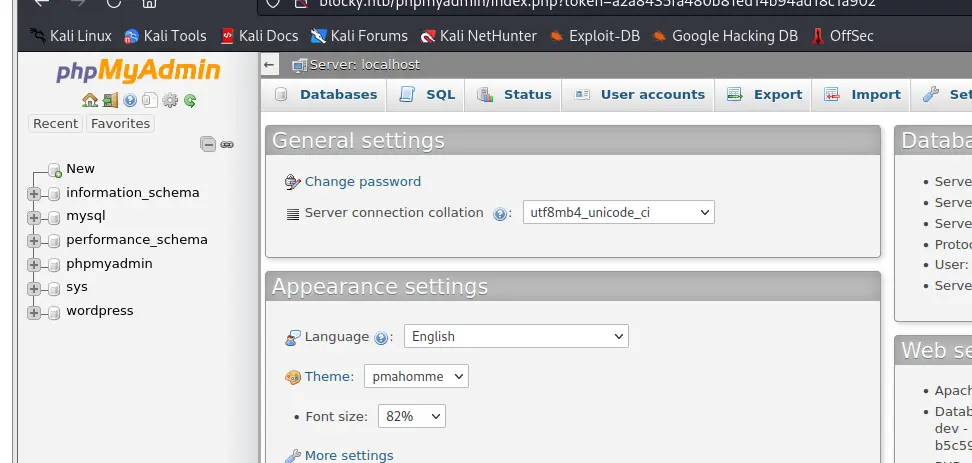Click the collapse navigation panel arrow
Screen dimensions: 972x463
point(269,65)
